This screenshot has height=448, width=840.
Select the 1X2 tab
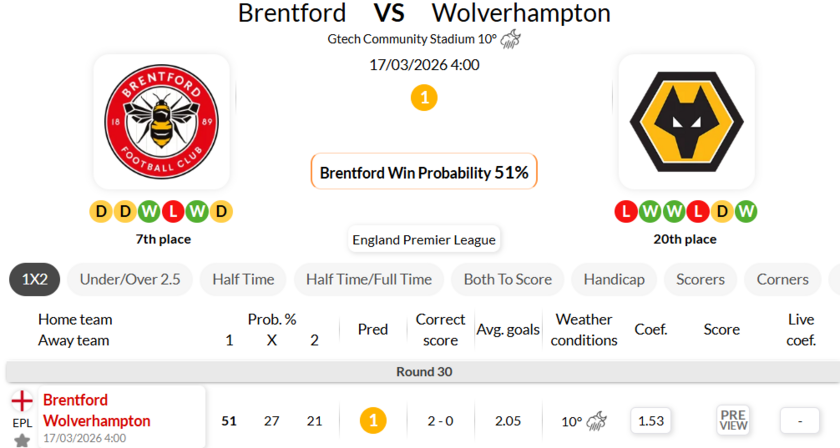click(36, 279)
